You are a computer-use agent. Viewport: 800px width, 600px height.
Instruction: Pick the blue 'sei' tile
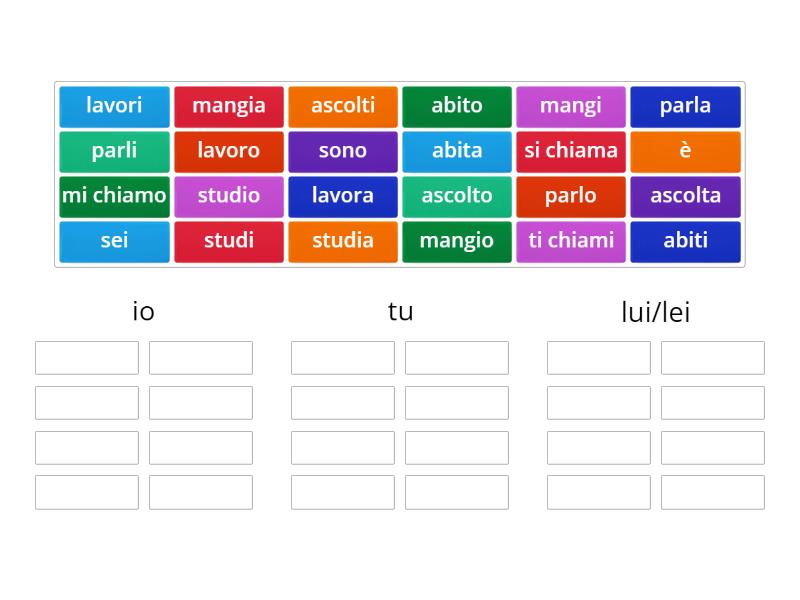tap(114, 241)
